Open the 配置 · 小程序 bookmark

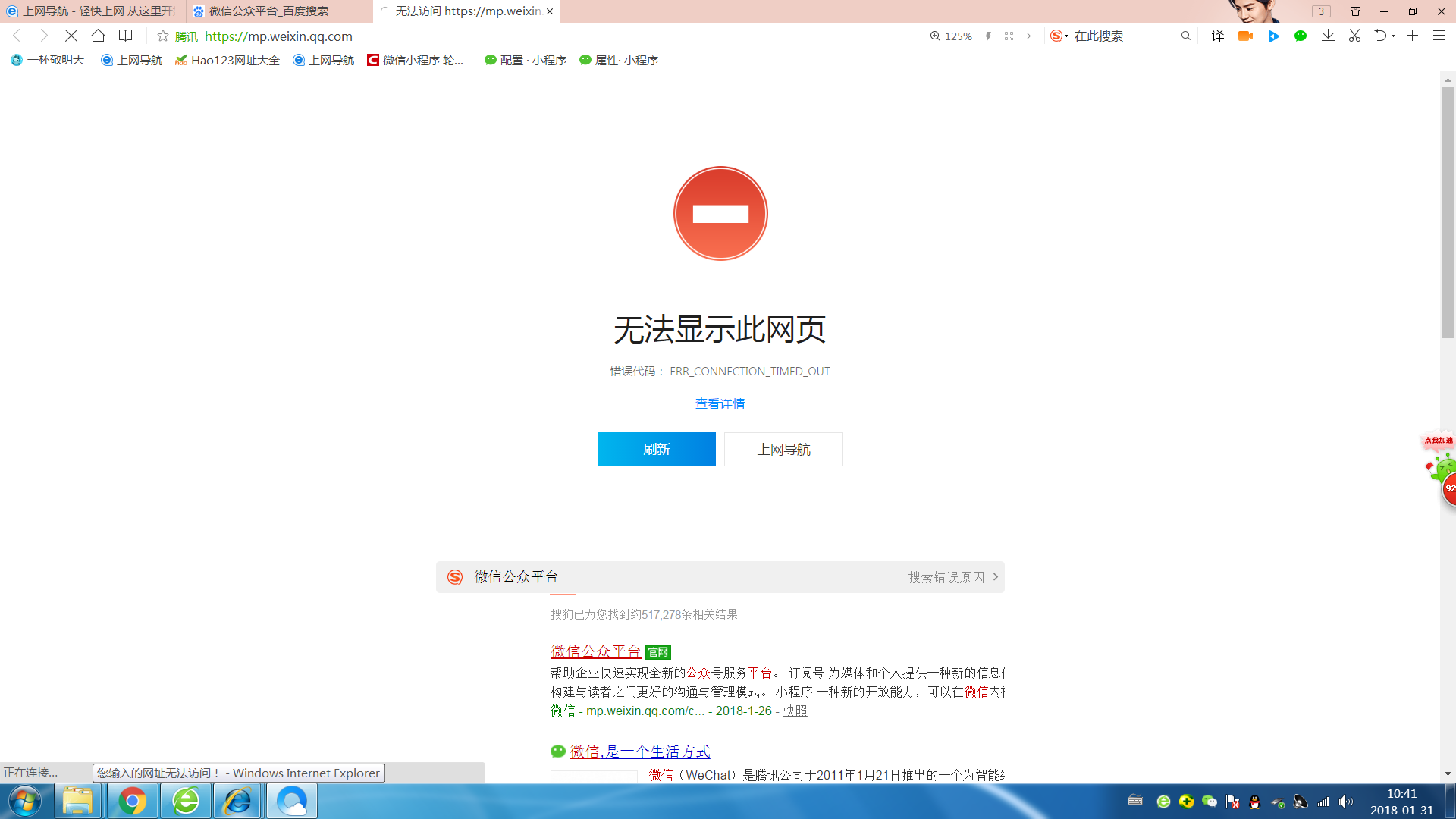[525, 60]
